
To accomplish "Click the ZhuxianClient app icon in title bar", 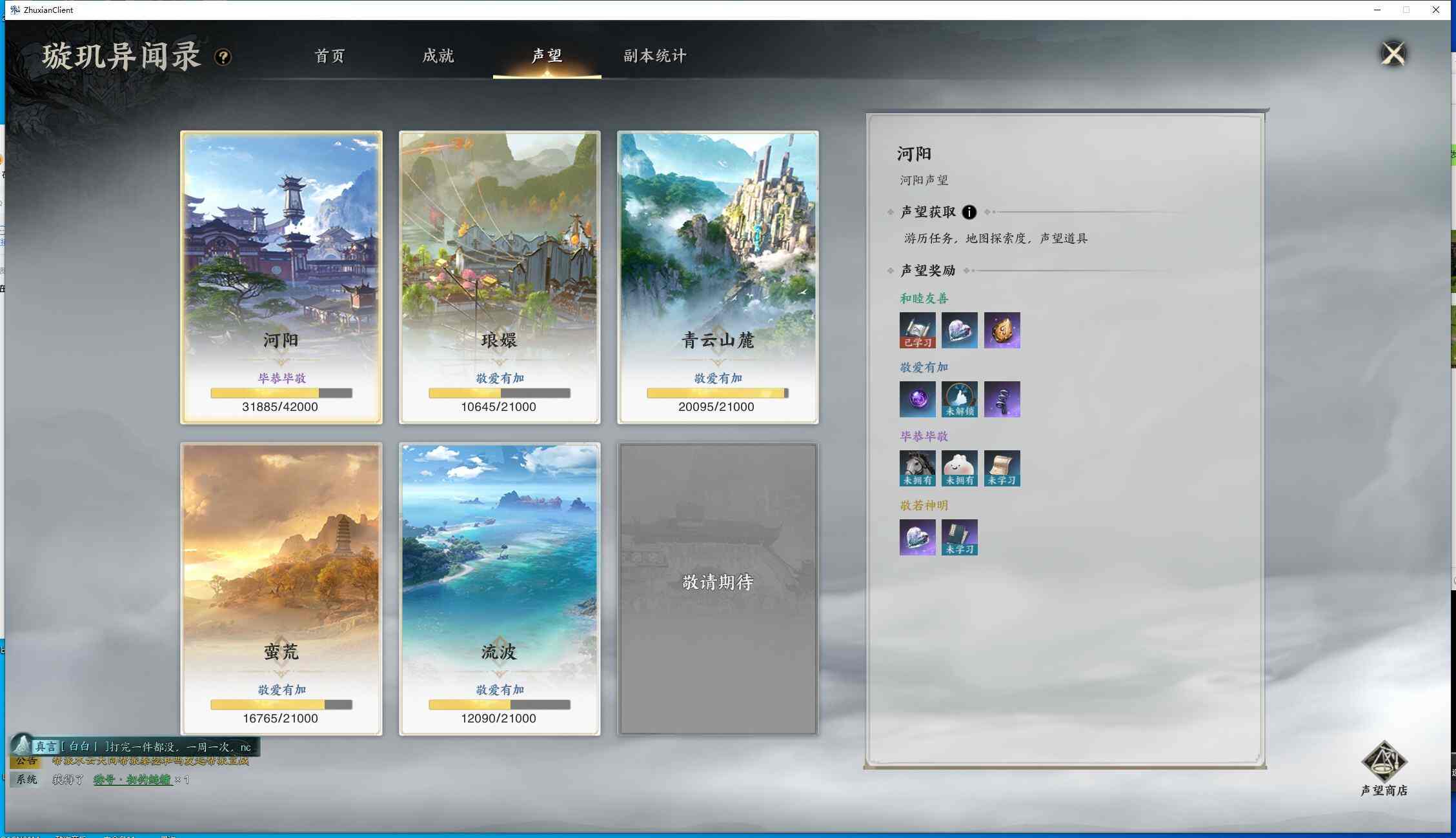I will (15, 10).
